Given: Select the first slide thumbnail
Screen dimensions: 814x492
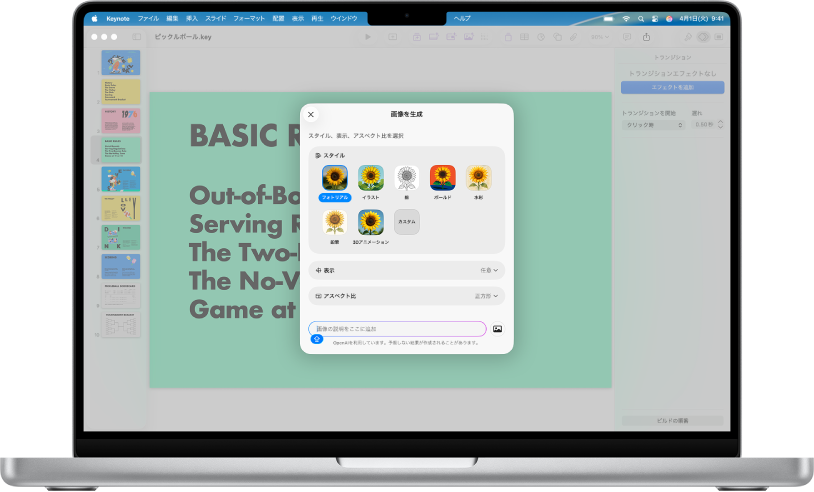Looking at the screenshot, I should pos(121,63).
